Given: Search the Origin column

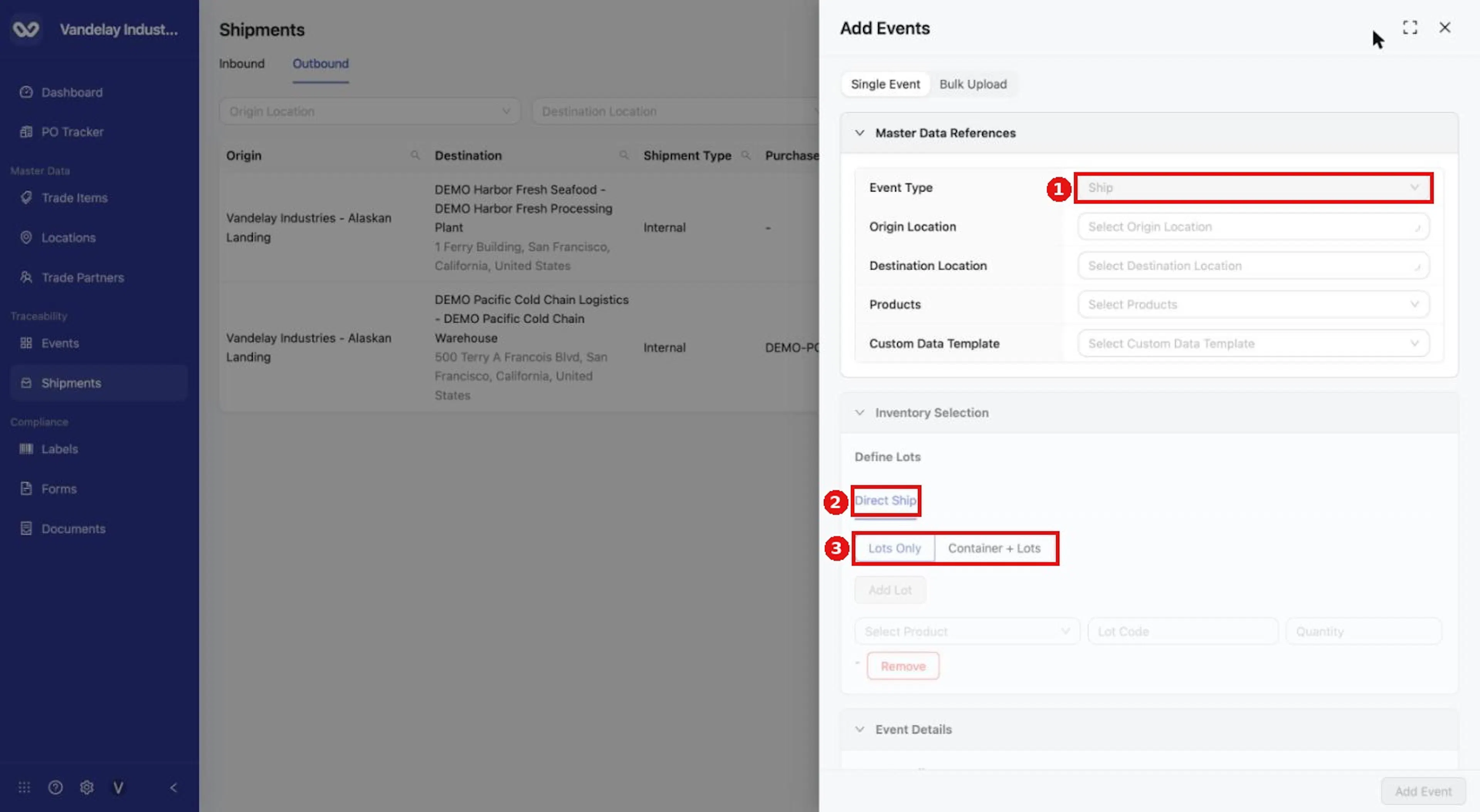Looking at the screenshot, I should pyautogui.click(x=415, y=155).
